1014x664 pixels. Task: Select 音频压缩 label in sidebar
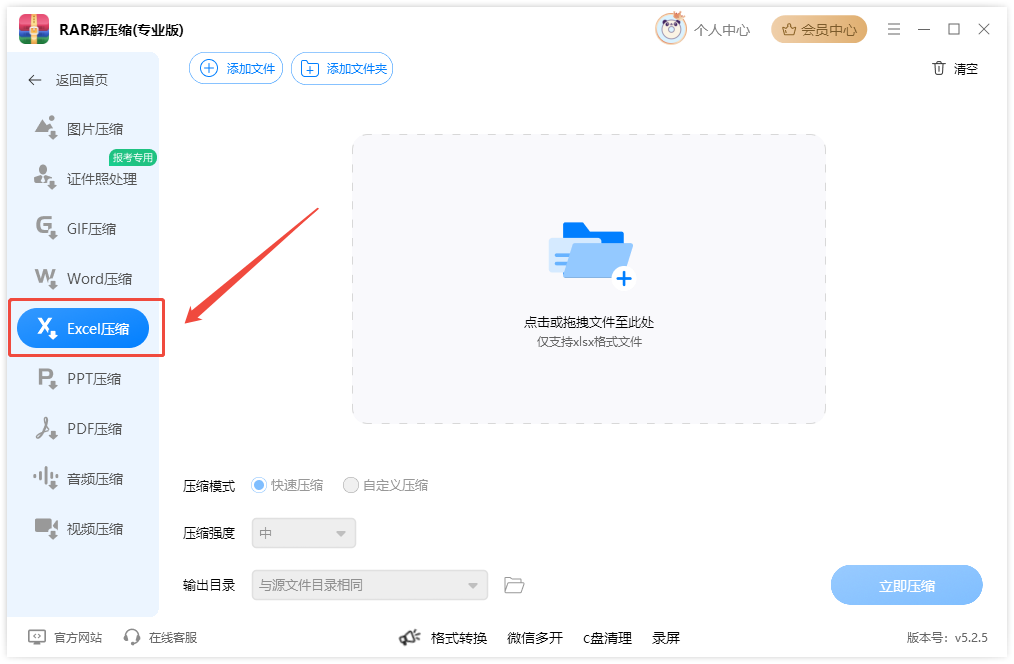[x=95, y=479]
